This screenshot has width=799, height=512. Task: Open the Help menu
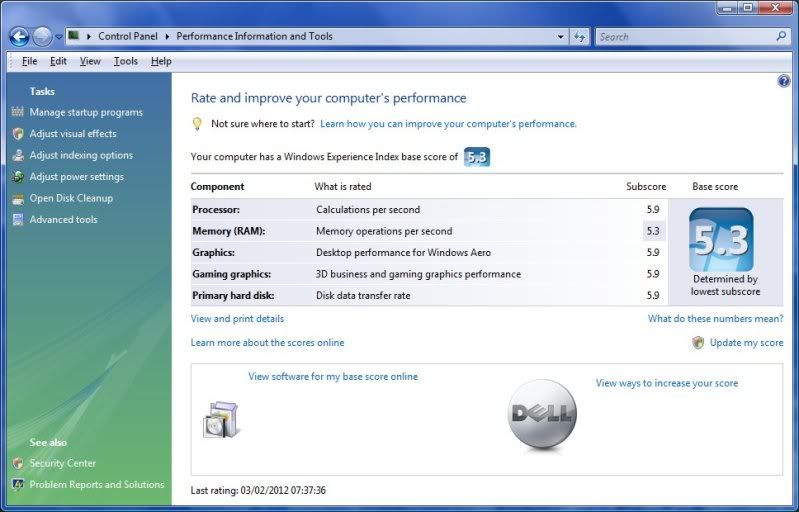click(x=161, y=61)
